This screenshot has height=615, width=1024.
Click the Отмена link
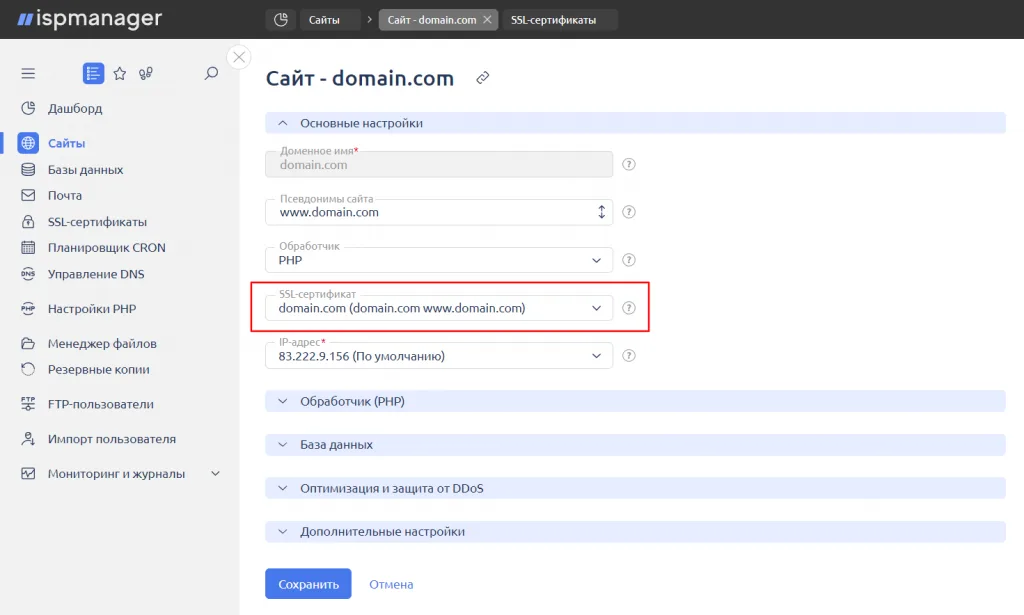pyautogui.click(x=391, y=584)
